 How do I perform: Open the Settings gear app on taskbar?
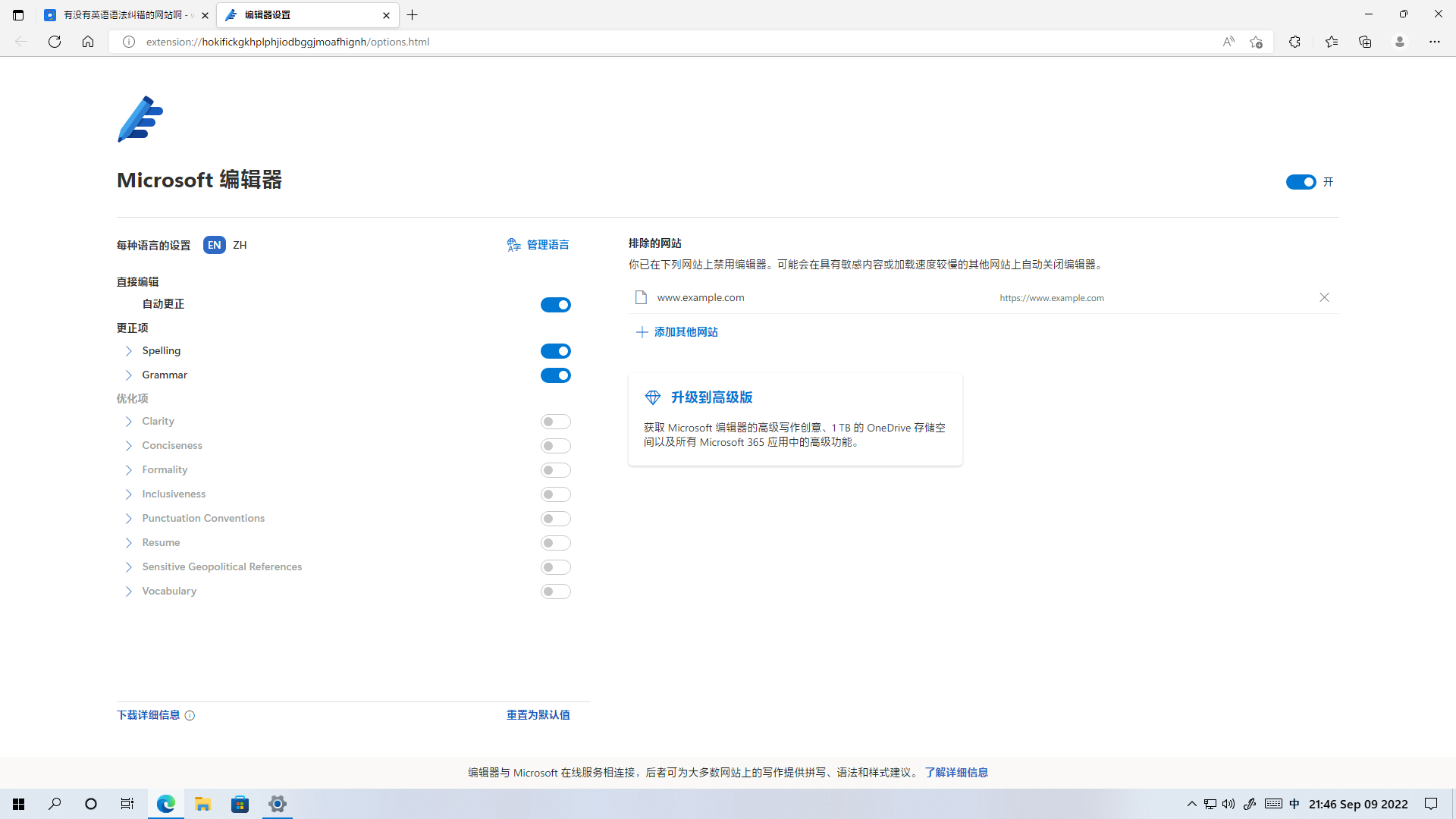coord(278,804)
